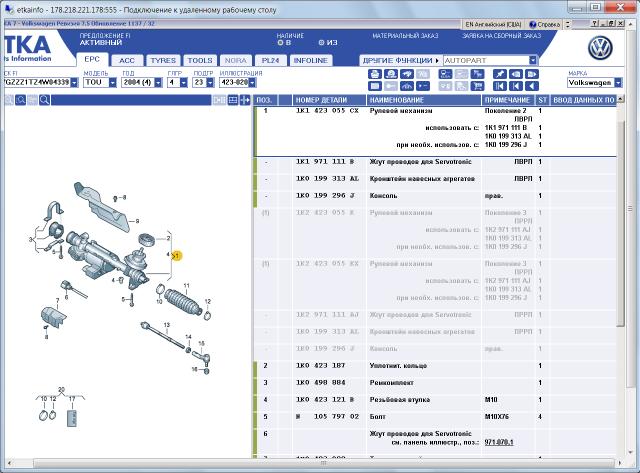Click the card icon below the printer
Image resolution: width=640 pixels, height=473 pixels.
[x=375, y=86]
